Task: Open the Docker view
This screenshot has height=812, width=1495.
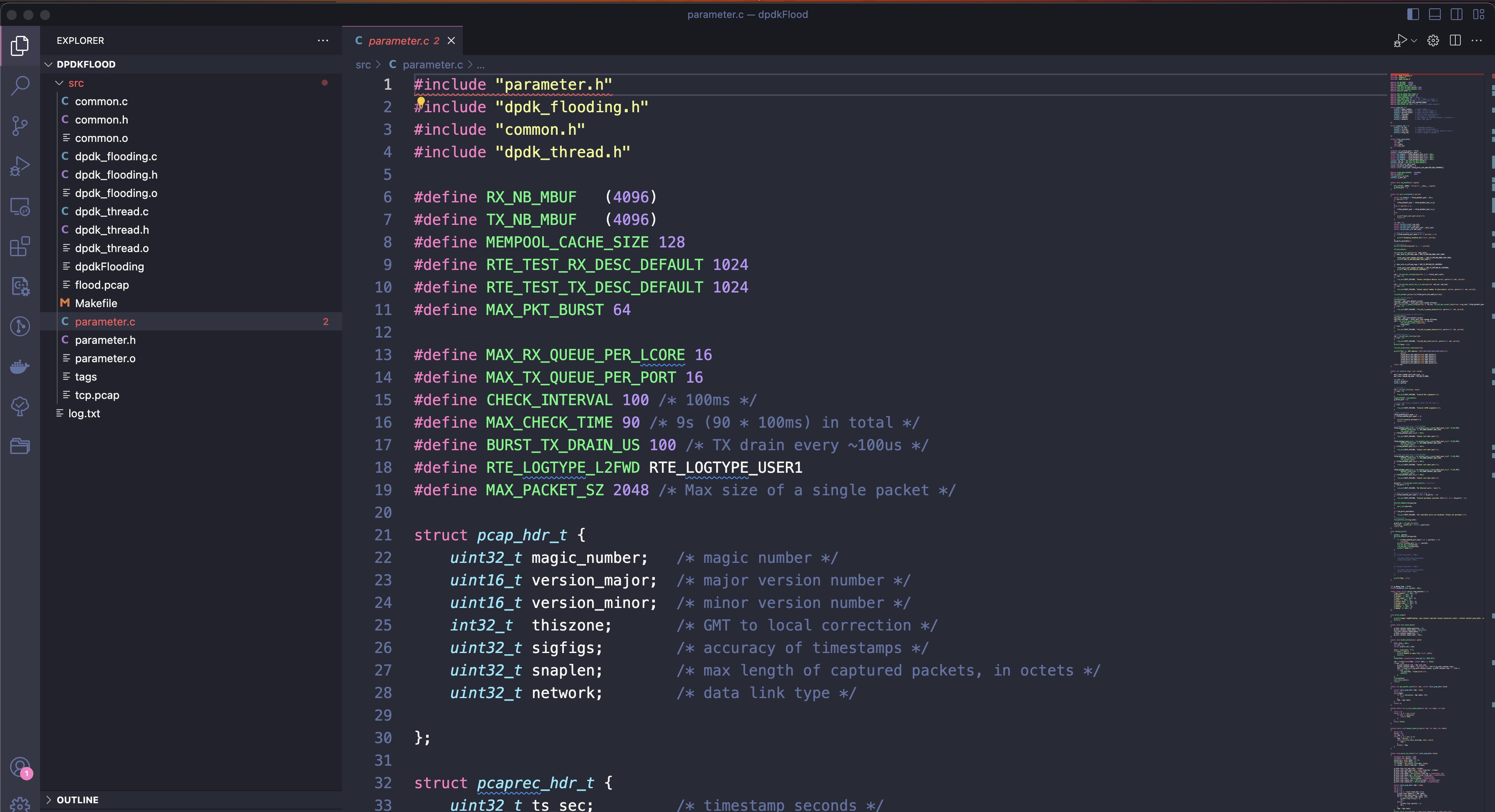Action: (x=20, y=366)
